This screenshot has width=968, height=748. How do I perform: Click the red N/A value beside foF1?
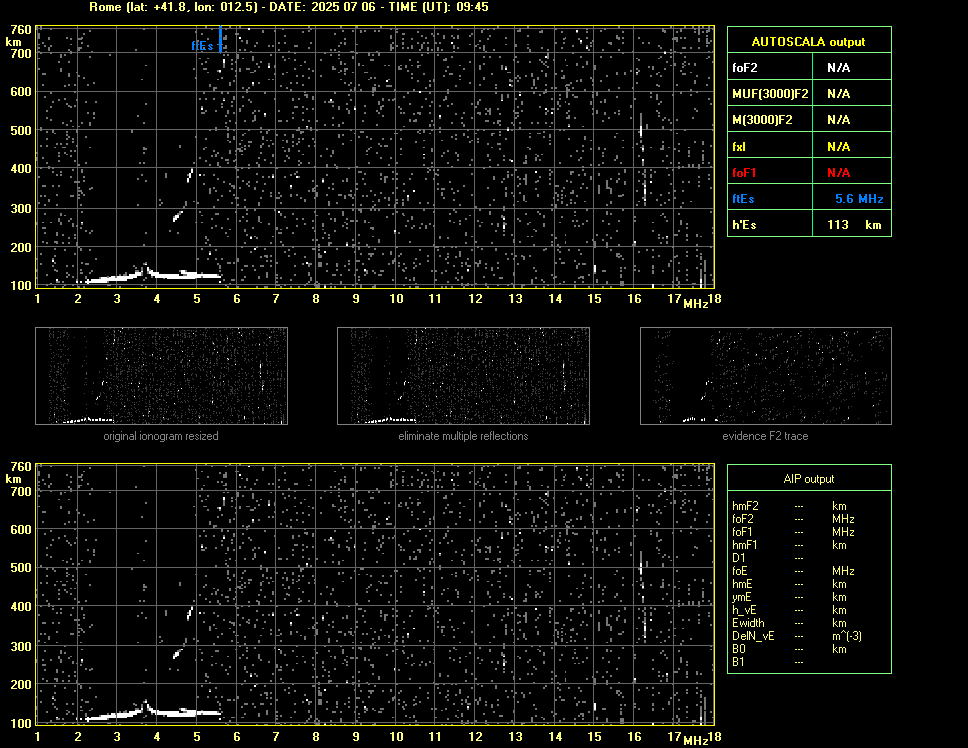pyautogui.click(x=839, y=173)
